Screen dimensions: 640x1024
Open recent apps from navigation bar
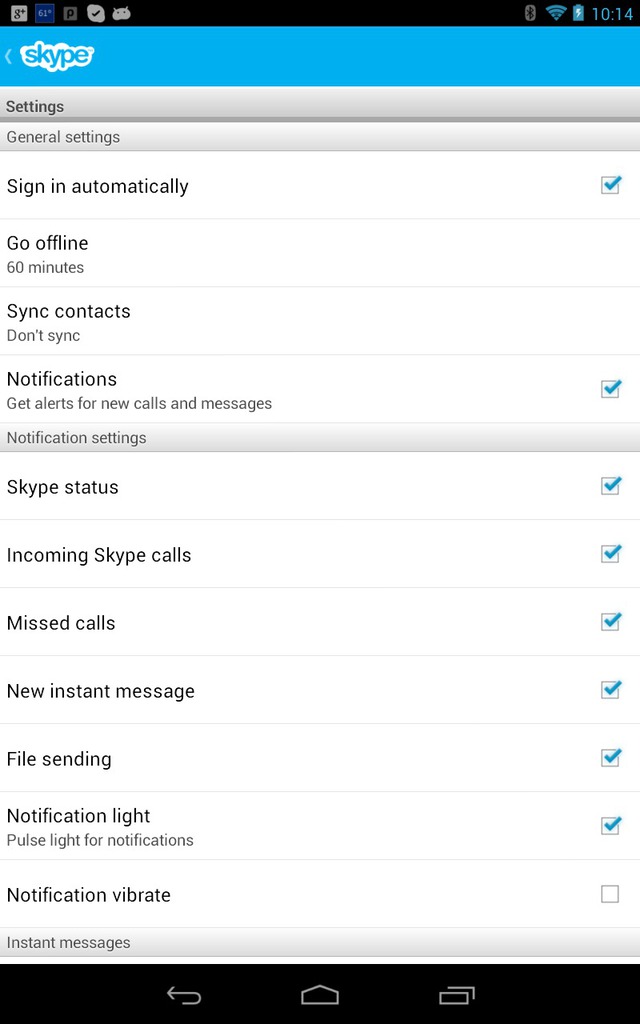click(456, 995)
